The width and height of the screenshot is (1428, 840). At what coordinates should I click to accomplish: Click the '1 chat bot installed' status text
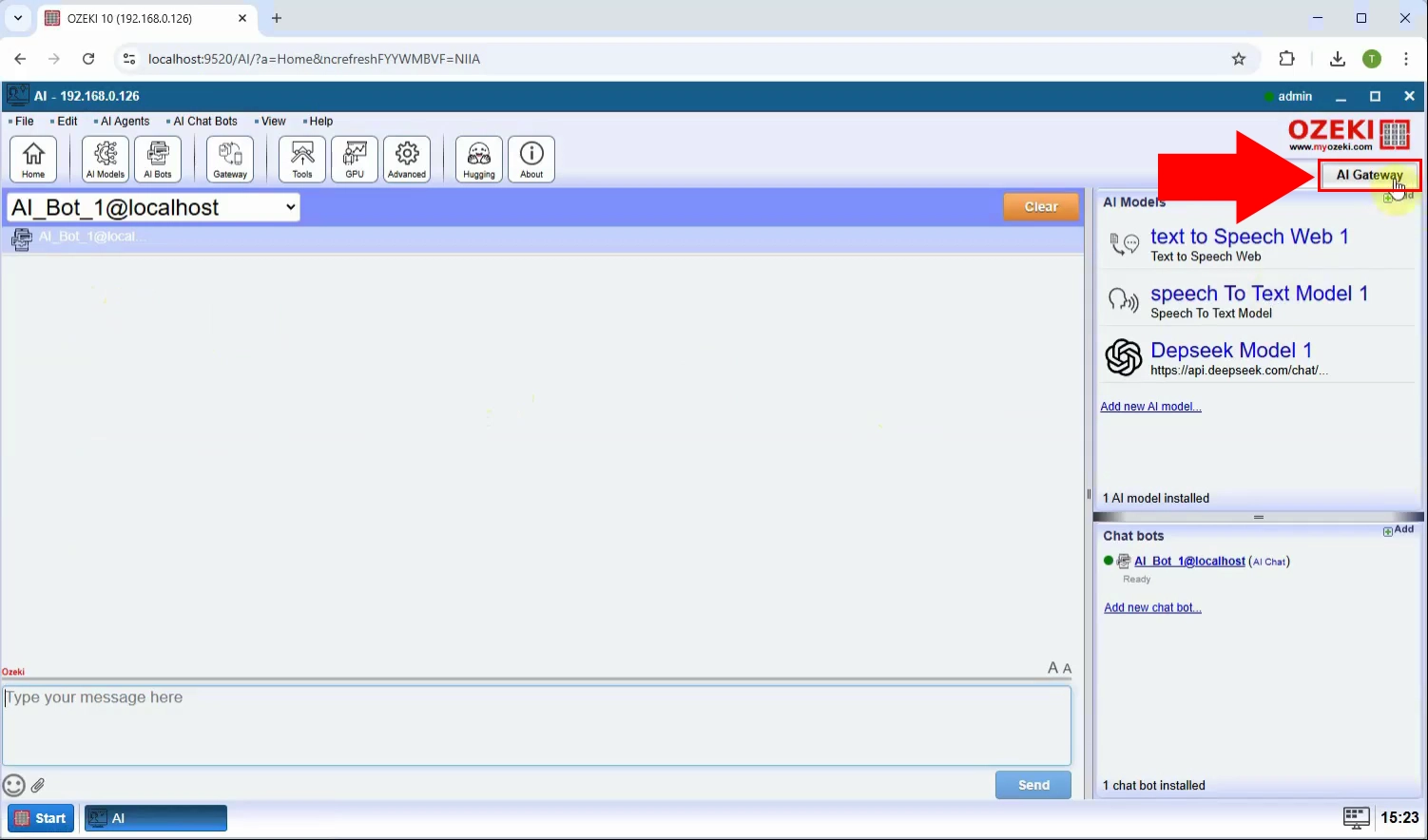pos(1154,786)
